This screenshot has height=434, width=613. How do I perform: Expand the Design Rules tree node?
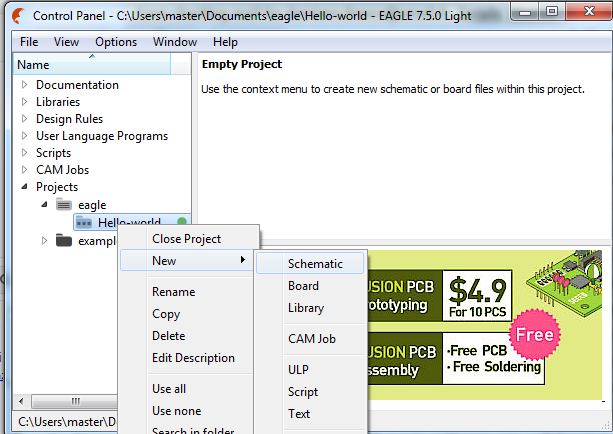[25, 118]
